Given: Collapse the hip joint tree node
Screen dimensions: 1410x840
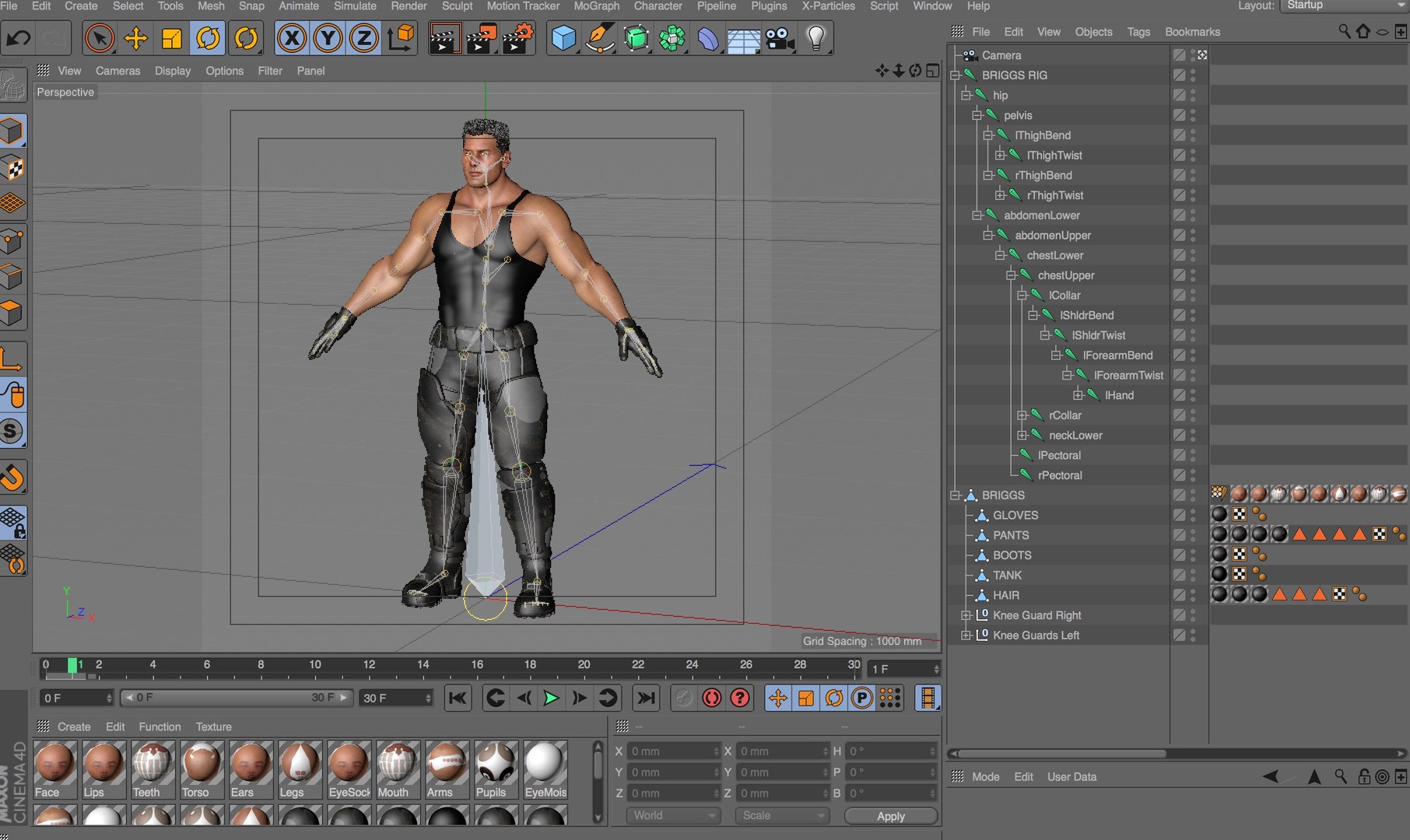Looking at the screenshot, I should pyautogui.click(x=966, y=95).
